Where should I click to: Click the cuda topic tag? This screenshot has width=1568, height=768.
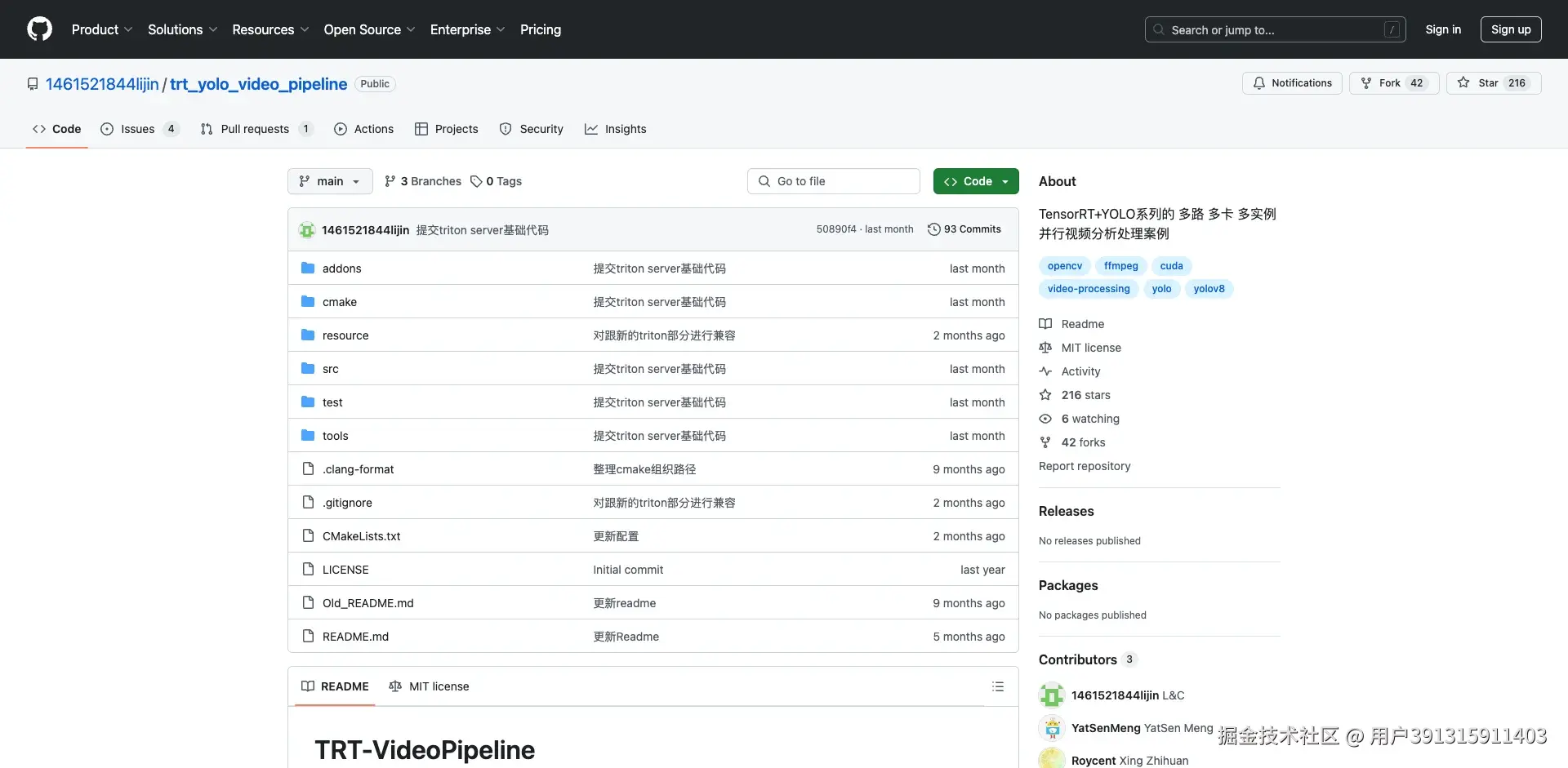point(1171,266)
